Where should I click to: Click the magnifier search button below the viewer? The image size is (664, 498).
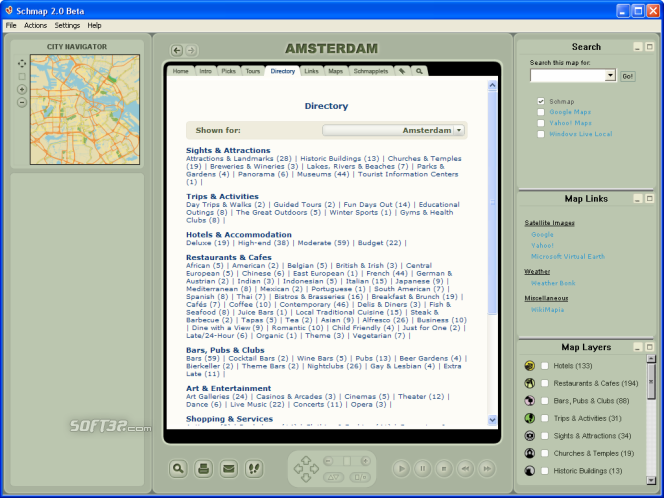coord(178,469)
